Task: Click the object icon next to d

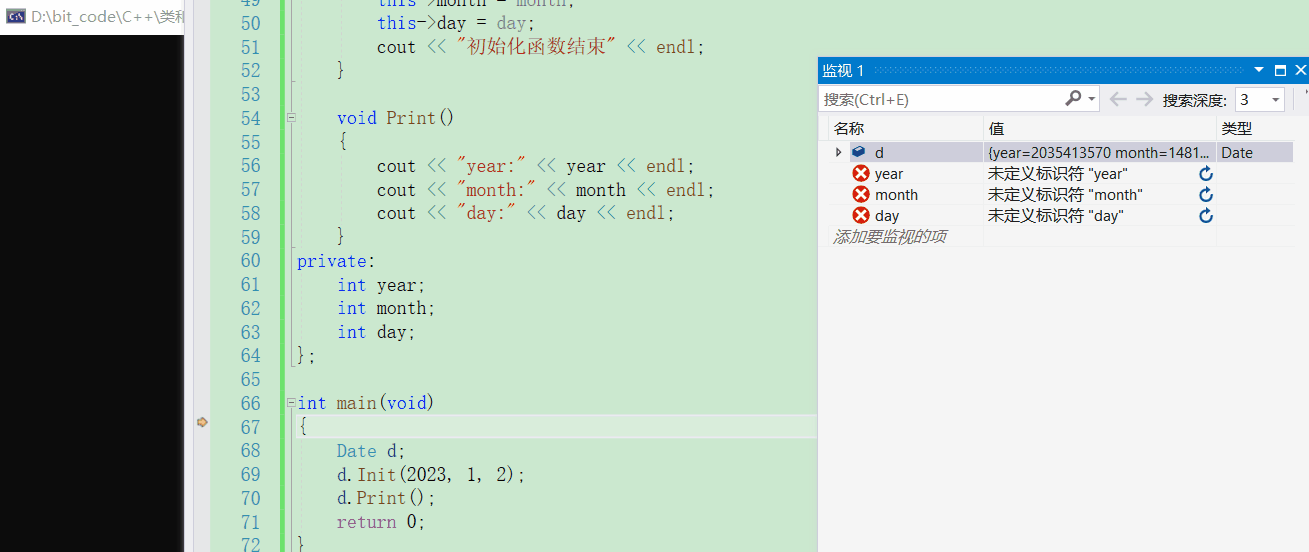Action: [859, 152]
